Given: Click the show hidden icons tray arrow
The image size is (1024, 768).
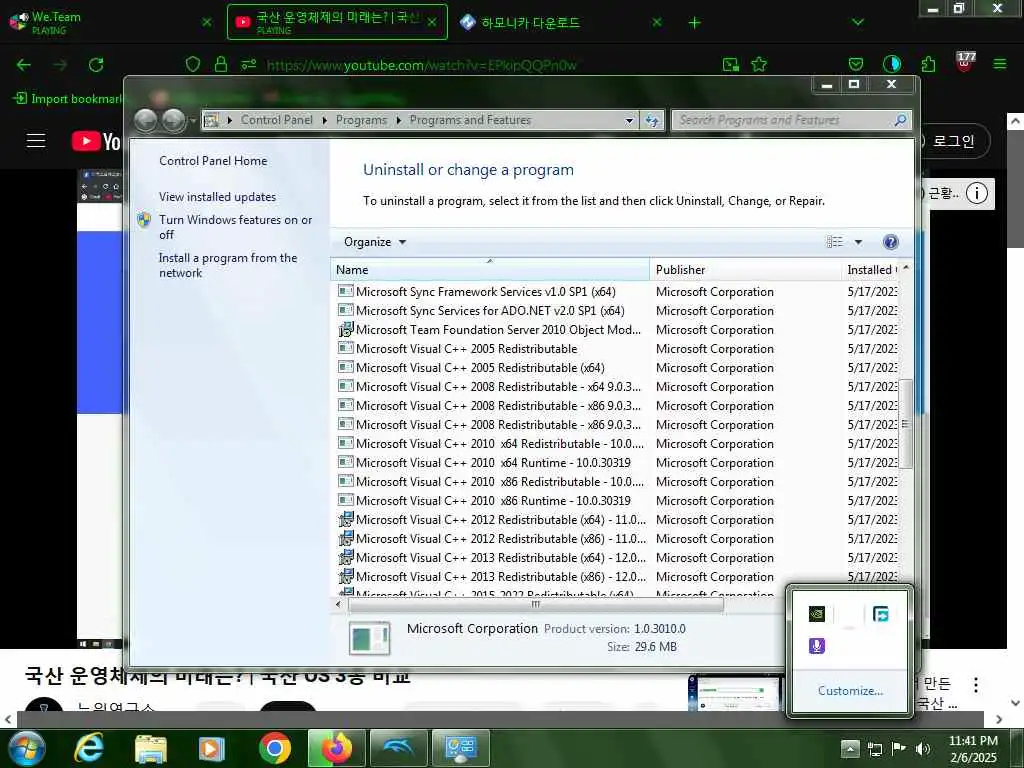Looking at the screenshot, I should 849,748.
